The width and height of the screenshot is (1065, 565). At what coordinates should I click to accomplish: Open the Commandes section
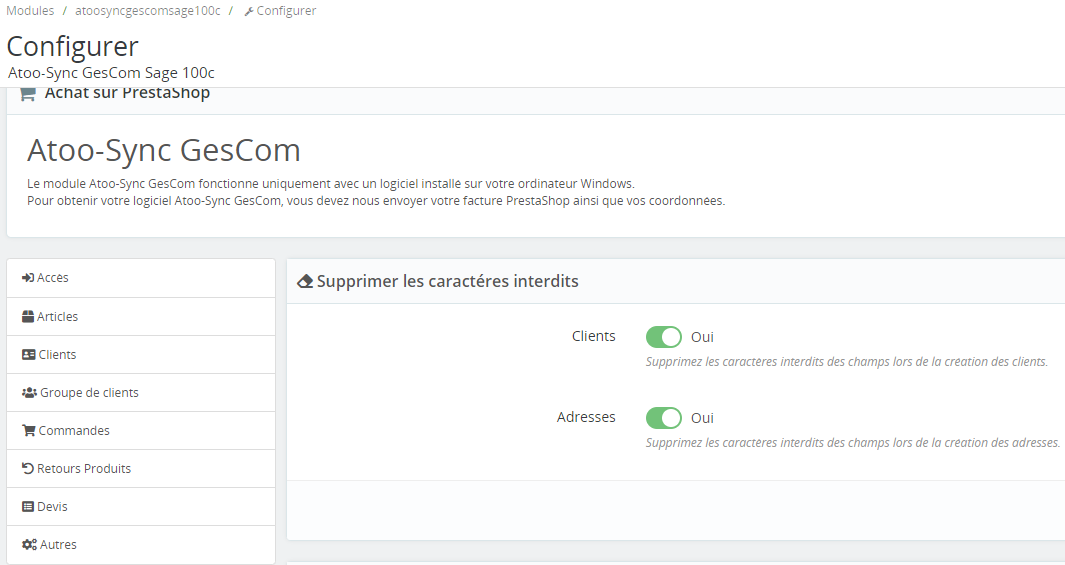[x=141, y=431]
